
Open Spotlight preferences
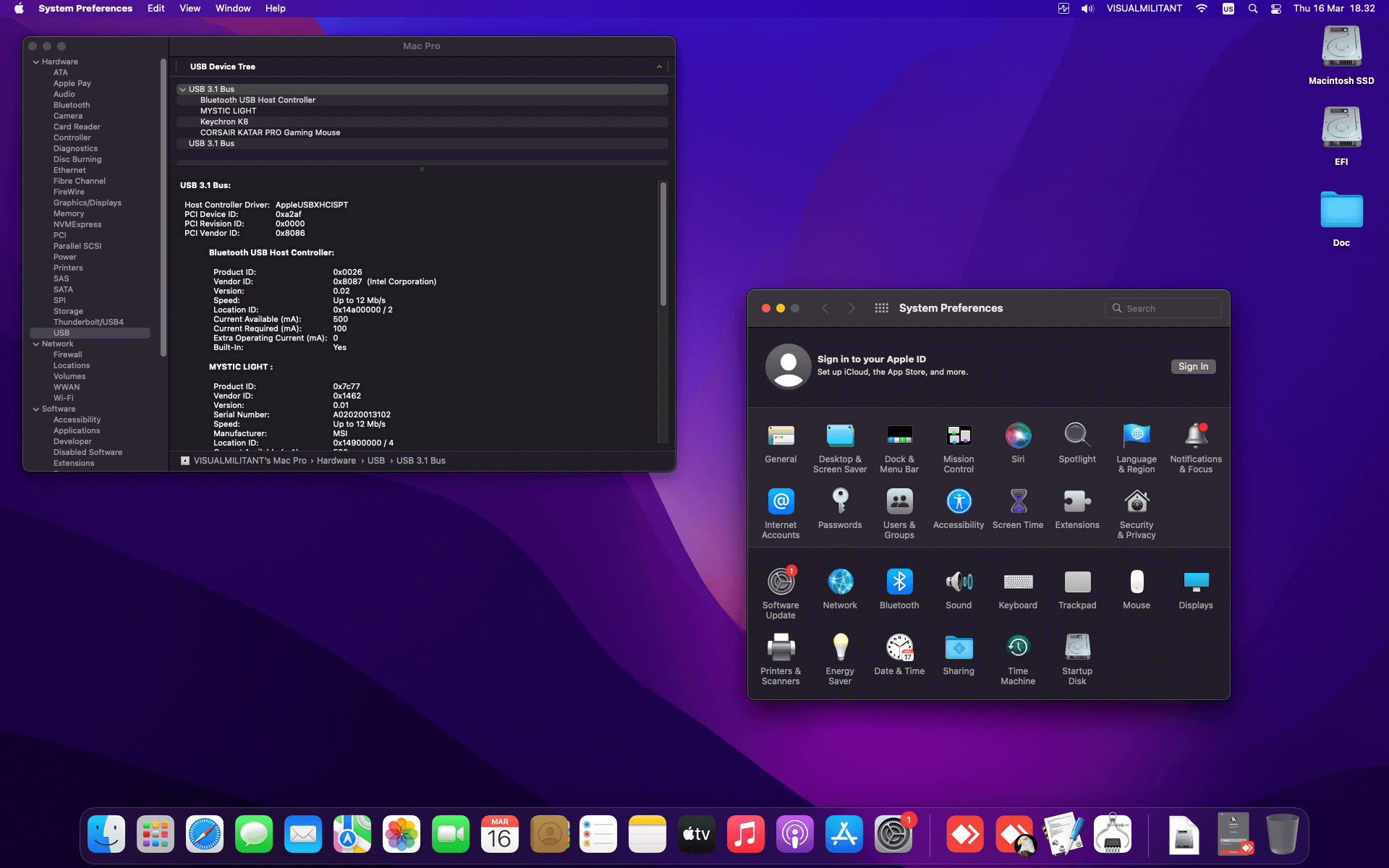[x=1076, y=435]
